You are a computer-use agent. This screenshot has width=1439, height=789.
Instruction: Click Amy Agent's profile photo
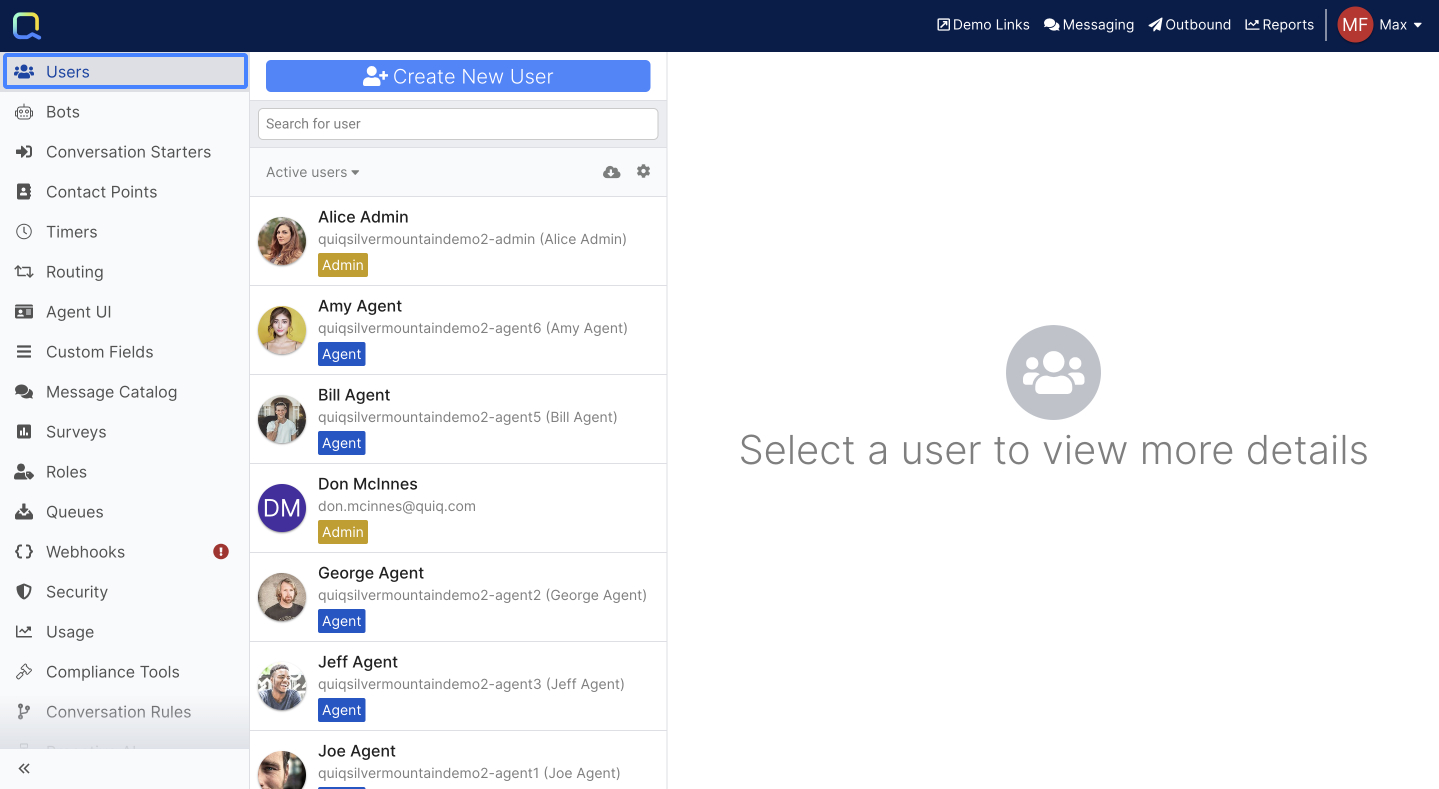tap(282, 330)
